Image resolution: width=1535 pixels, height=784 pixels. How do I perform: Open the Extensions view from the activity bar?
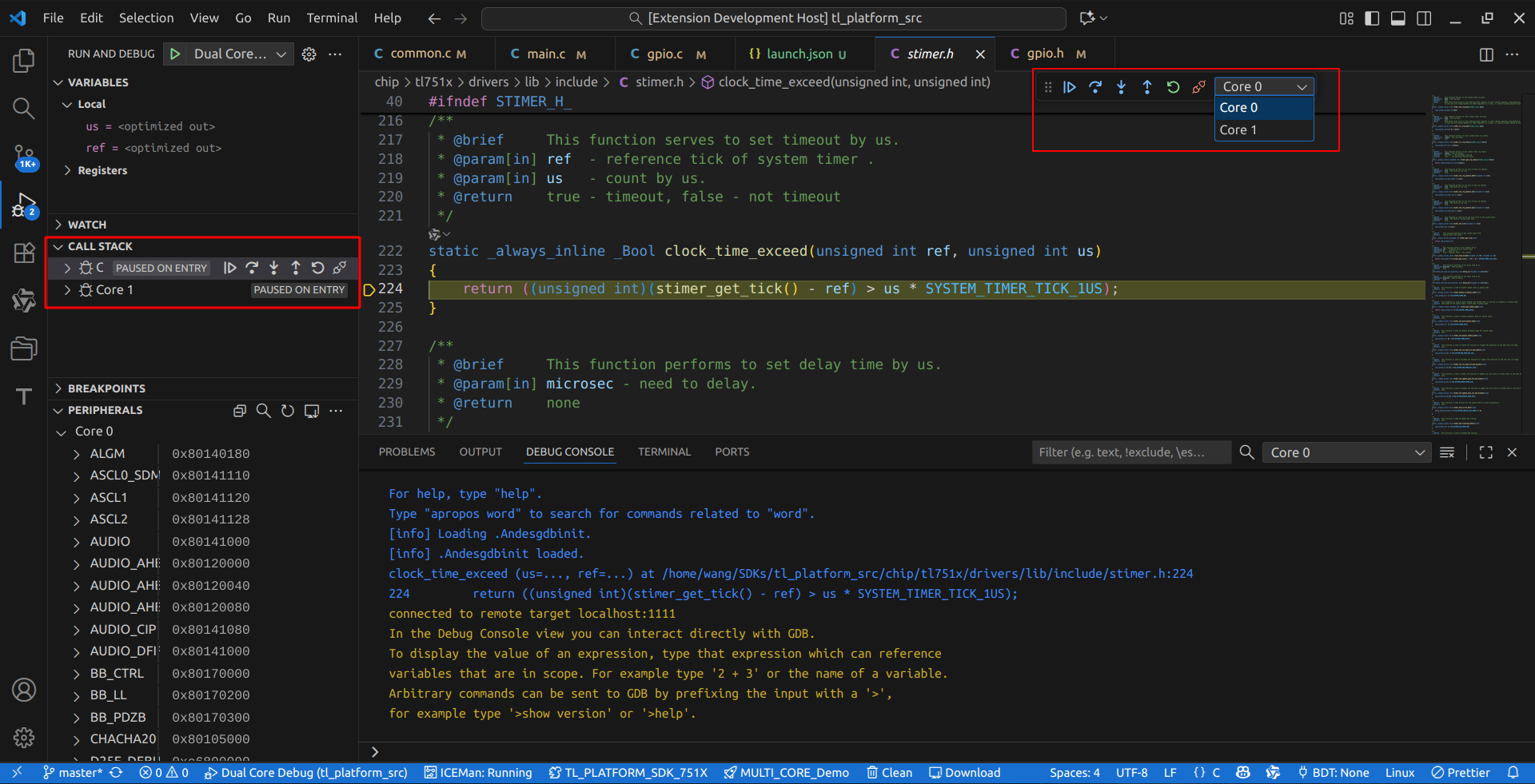(x=24, y=253)
